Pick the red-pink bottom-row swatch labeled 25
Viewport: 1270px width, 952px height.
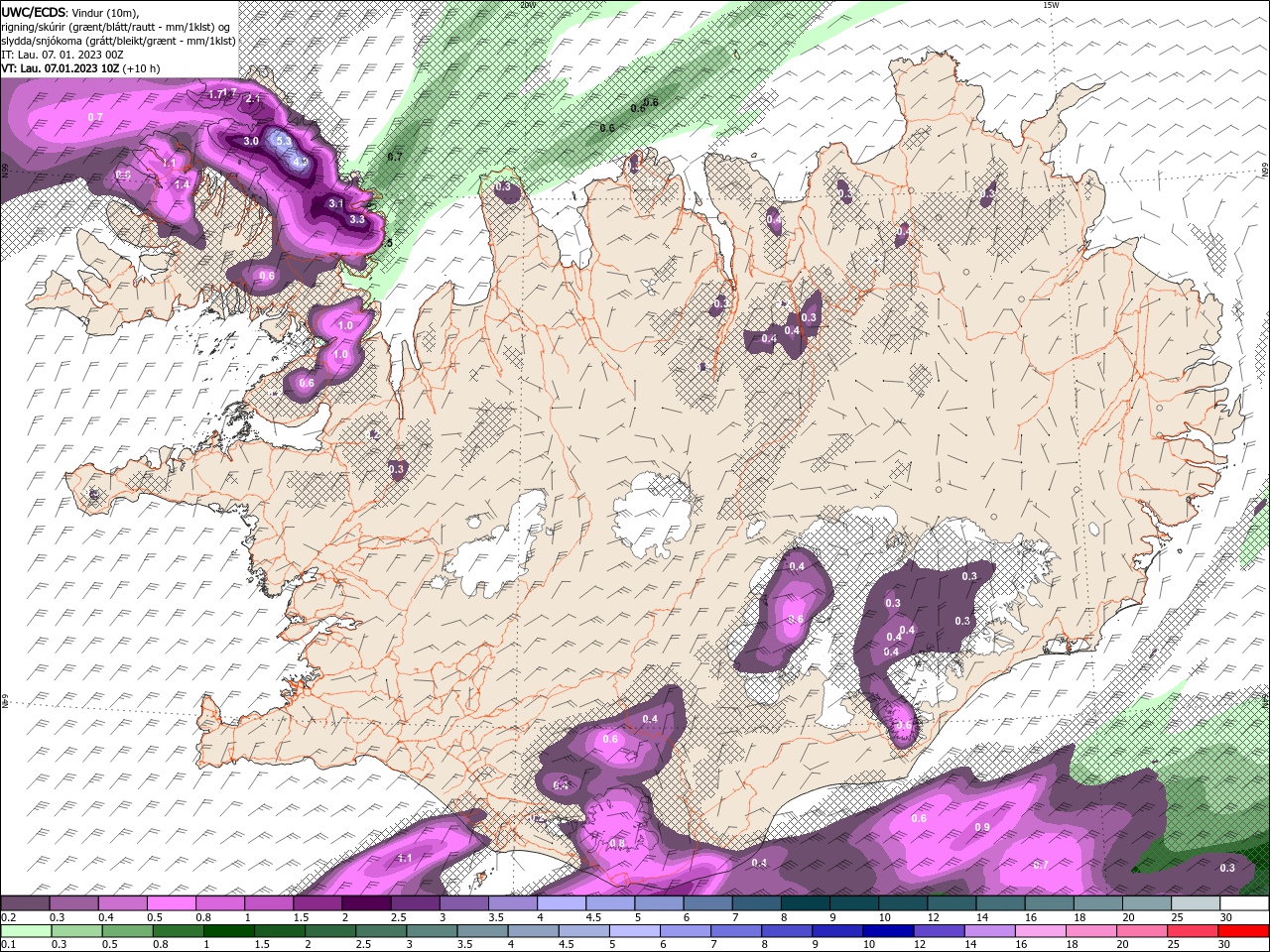(1194, 930)
